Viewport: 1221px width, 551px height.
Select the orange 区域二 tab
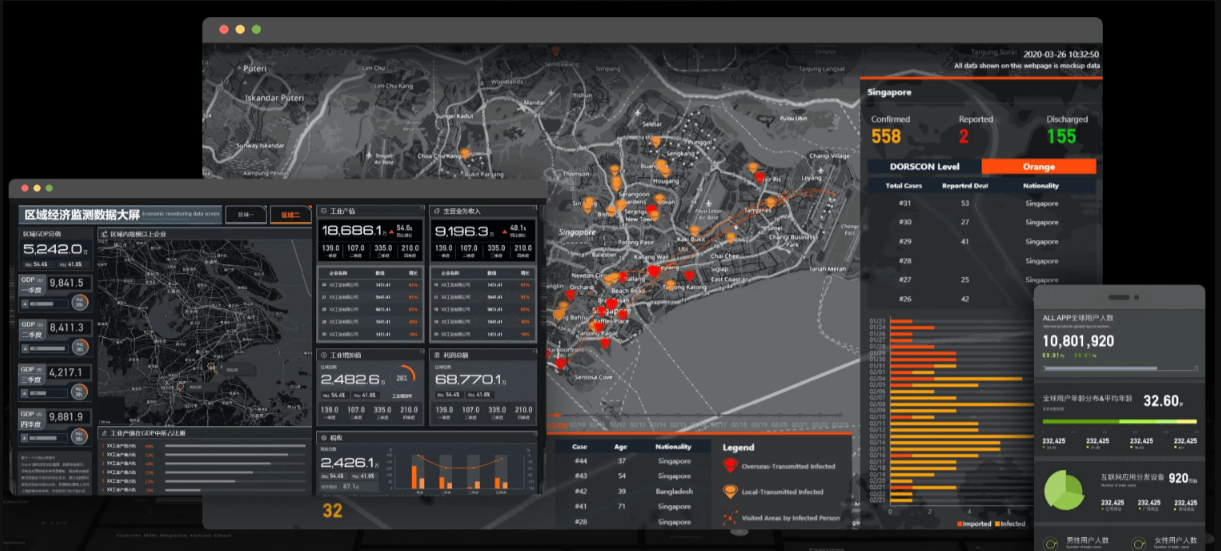(x=290, y=215)
